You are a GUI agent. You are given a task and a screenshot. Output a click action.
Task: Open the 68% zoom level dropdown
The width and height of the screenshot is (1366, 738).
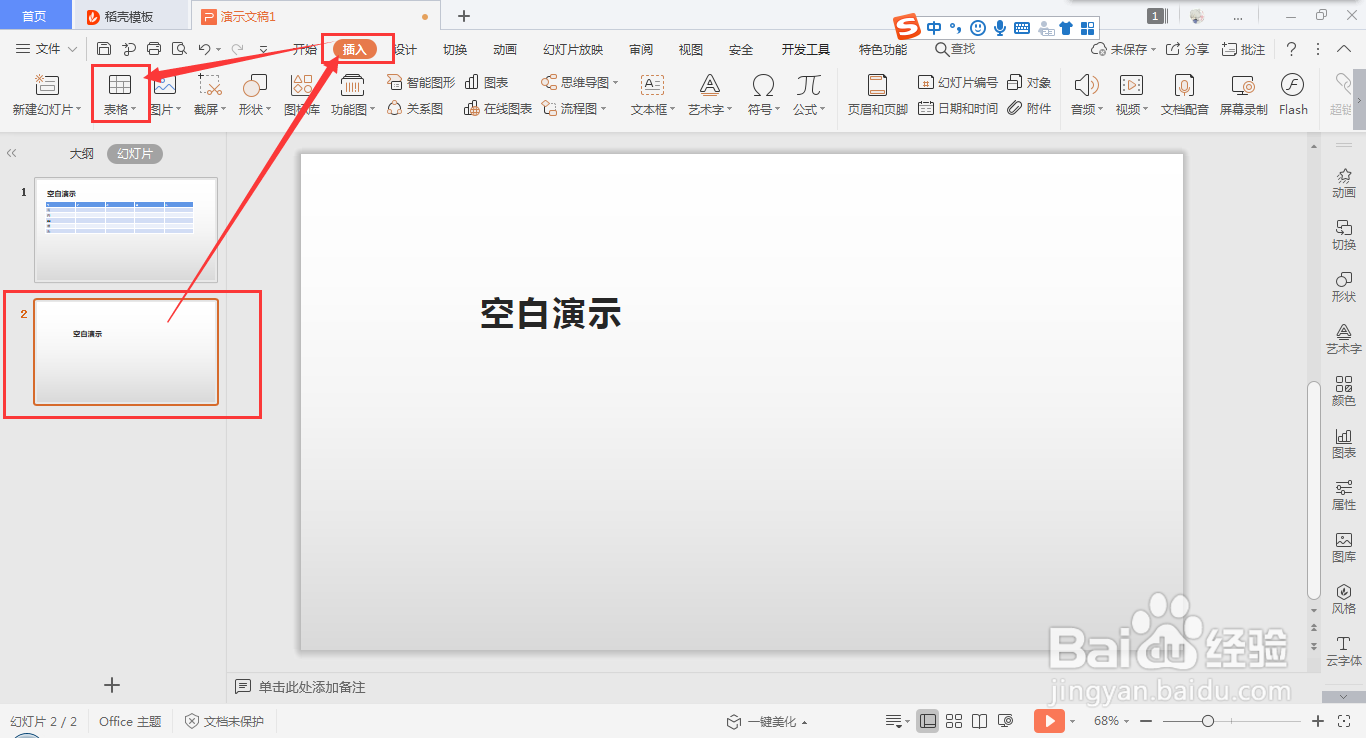click(x=1110, y=720)
